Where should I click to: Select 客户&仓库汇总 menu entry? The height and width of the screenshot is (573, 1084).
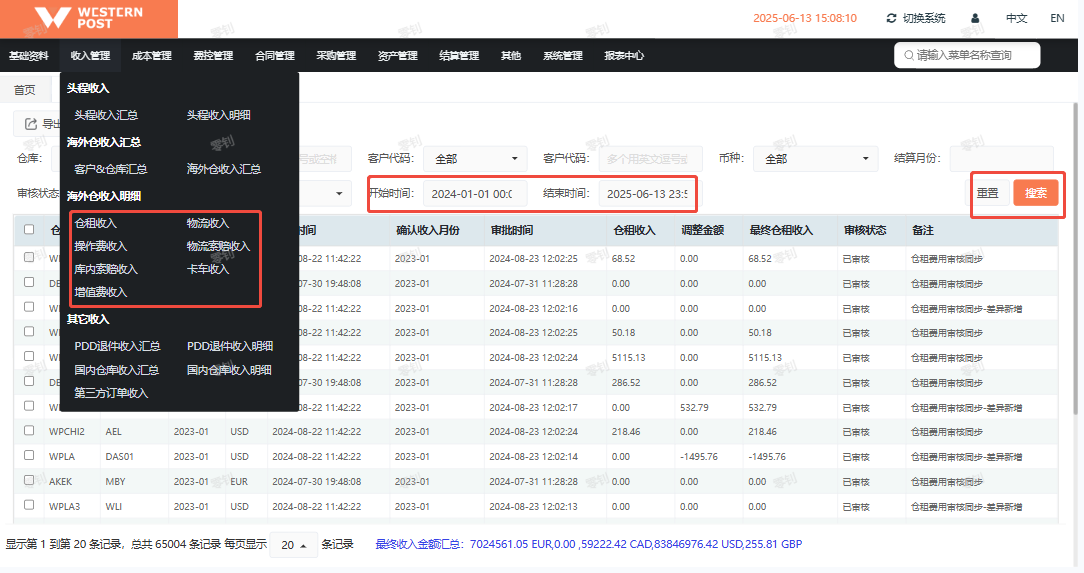click(111, 169)
